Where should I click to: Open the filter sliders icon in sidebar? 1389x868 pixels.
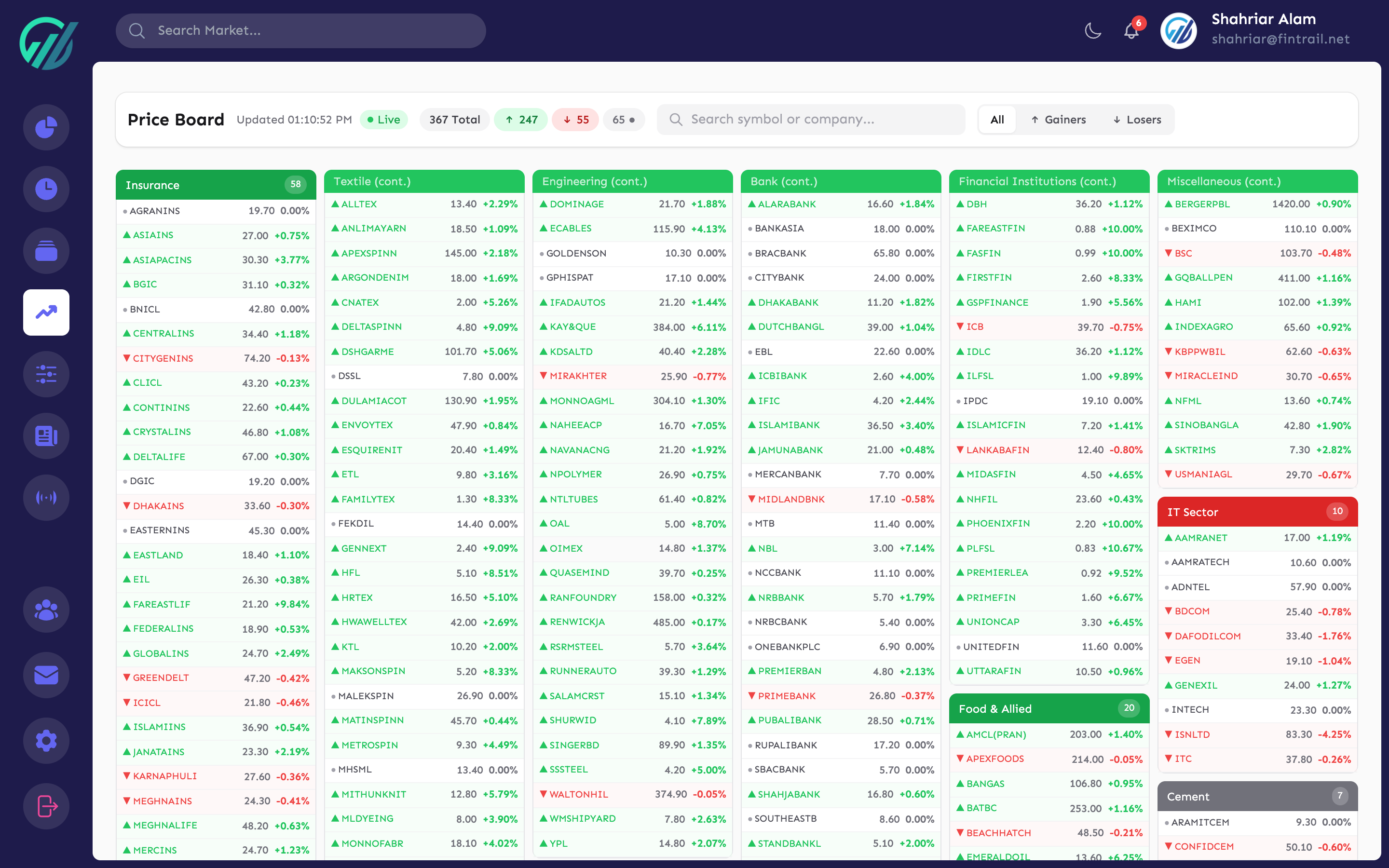(x=46, y=374)
